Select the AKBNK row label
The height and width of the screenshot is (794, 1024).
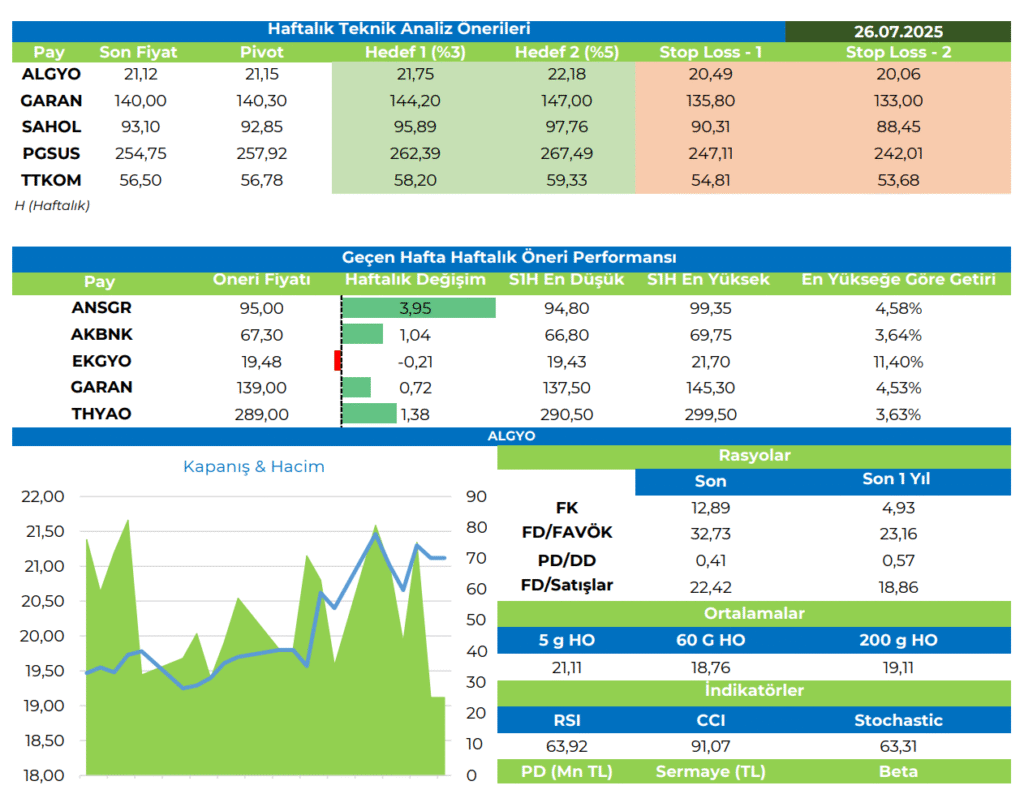(x=101, y=334)
